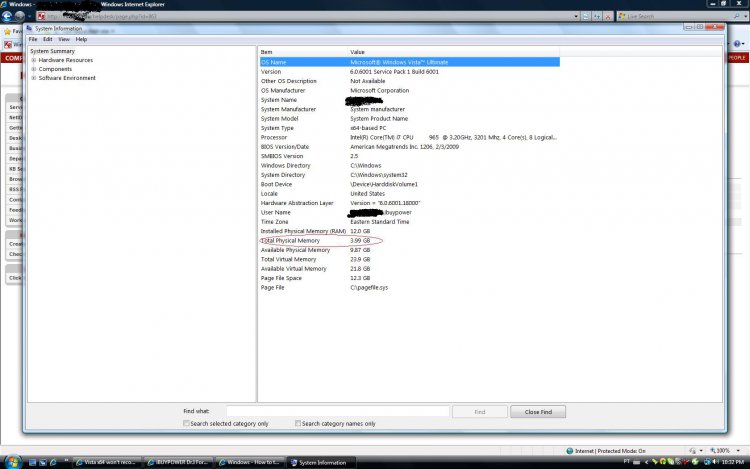The image size is (750, 469).
Task: Select Hardware Resources tree label
Action: click(x=66, y=60)
